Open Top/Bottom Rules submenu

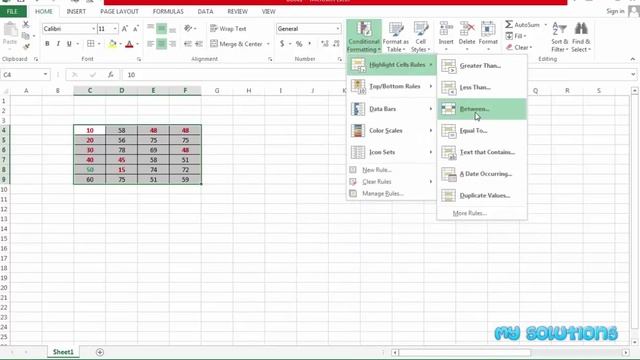(x=391, y=87)
